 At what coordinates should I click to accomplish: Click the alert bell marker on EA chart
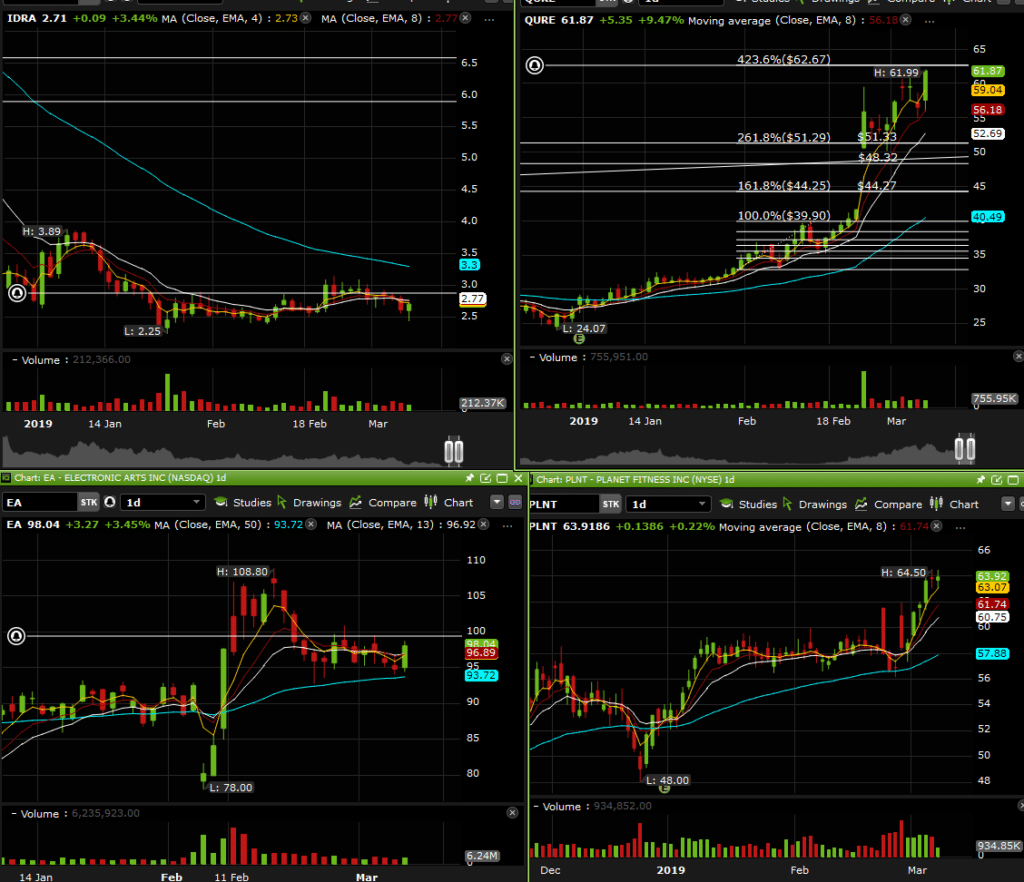point(16,636)
